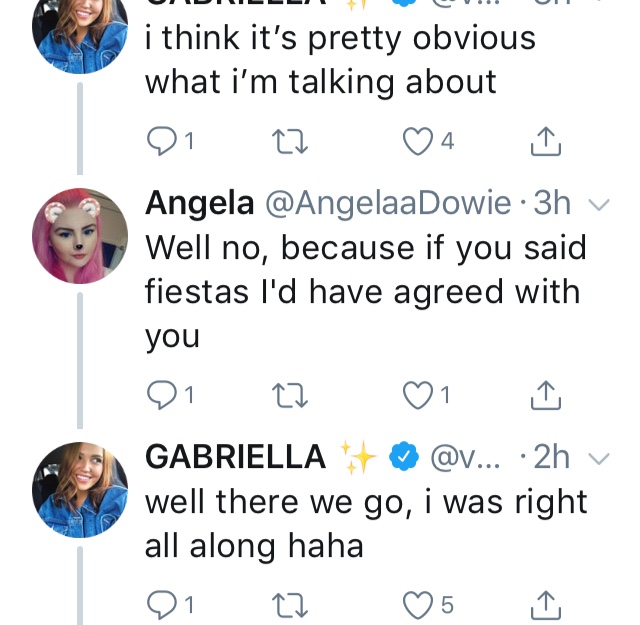Reply to the 'pretty obvious' tweet

[162, 141]
